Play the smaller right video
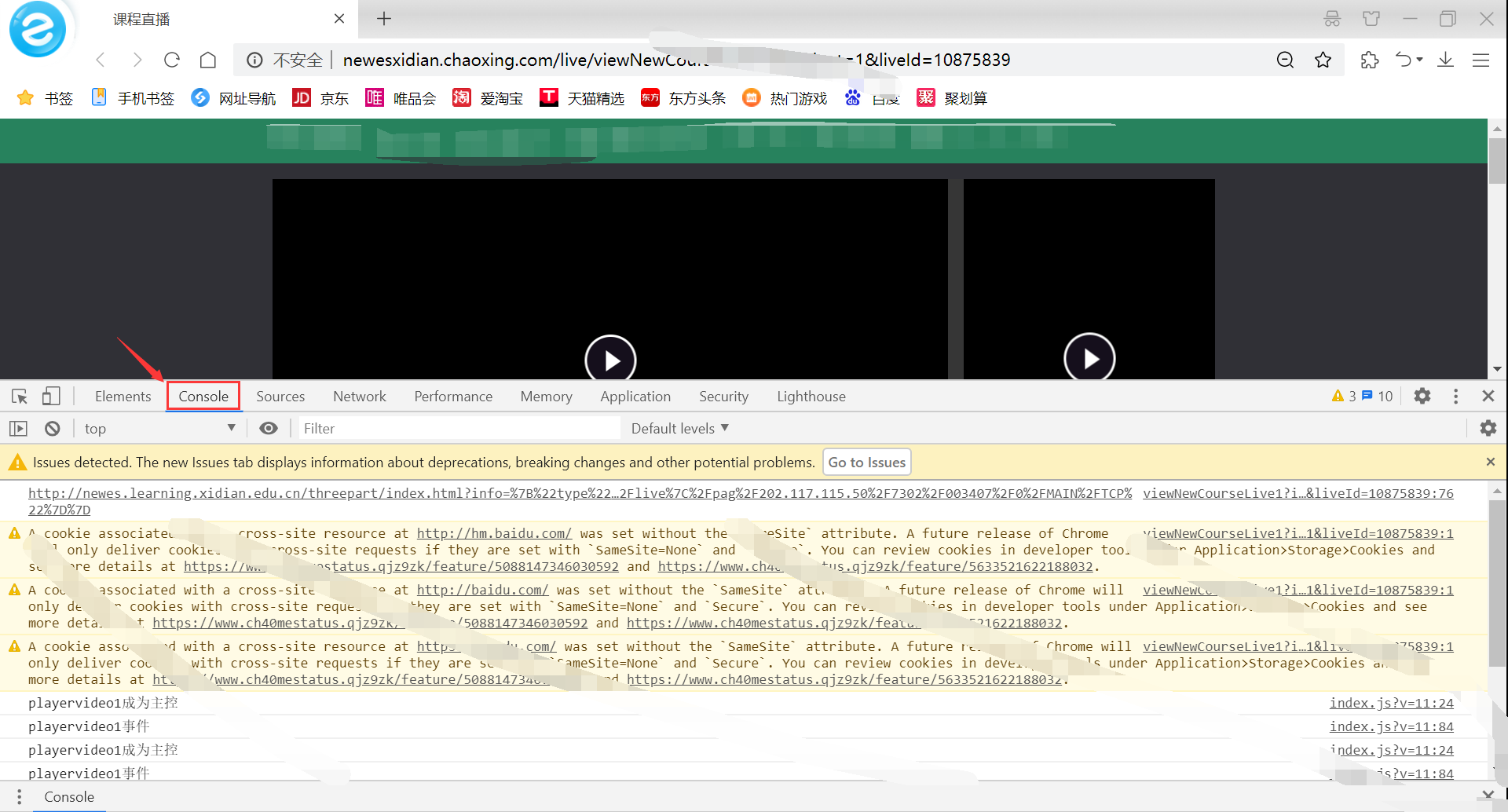Viewport: 1508px width, 812px height. (1089, 358)
